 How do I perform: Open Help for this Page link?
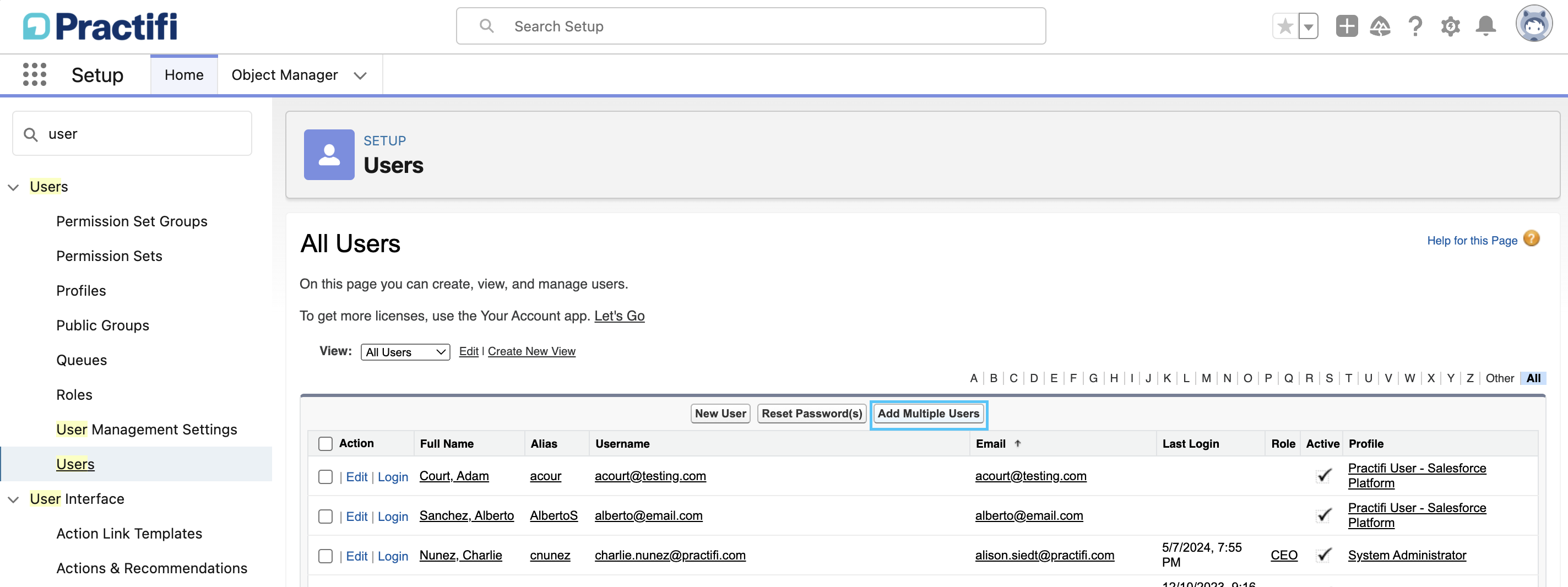click(x=1472, y=240)
